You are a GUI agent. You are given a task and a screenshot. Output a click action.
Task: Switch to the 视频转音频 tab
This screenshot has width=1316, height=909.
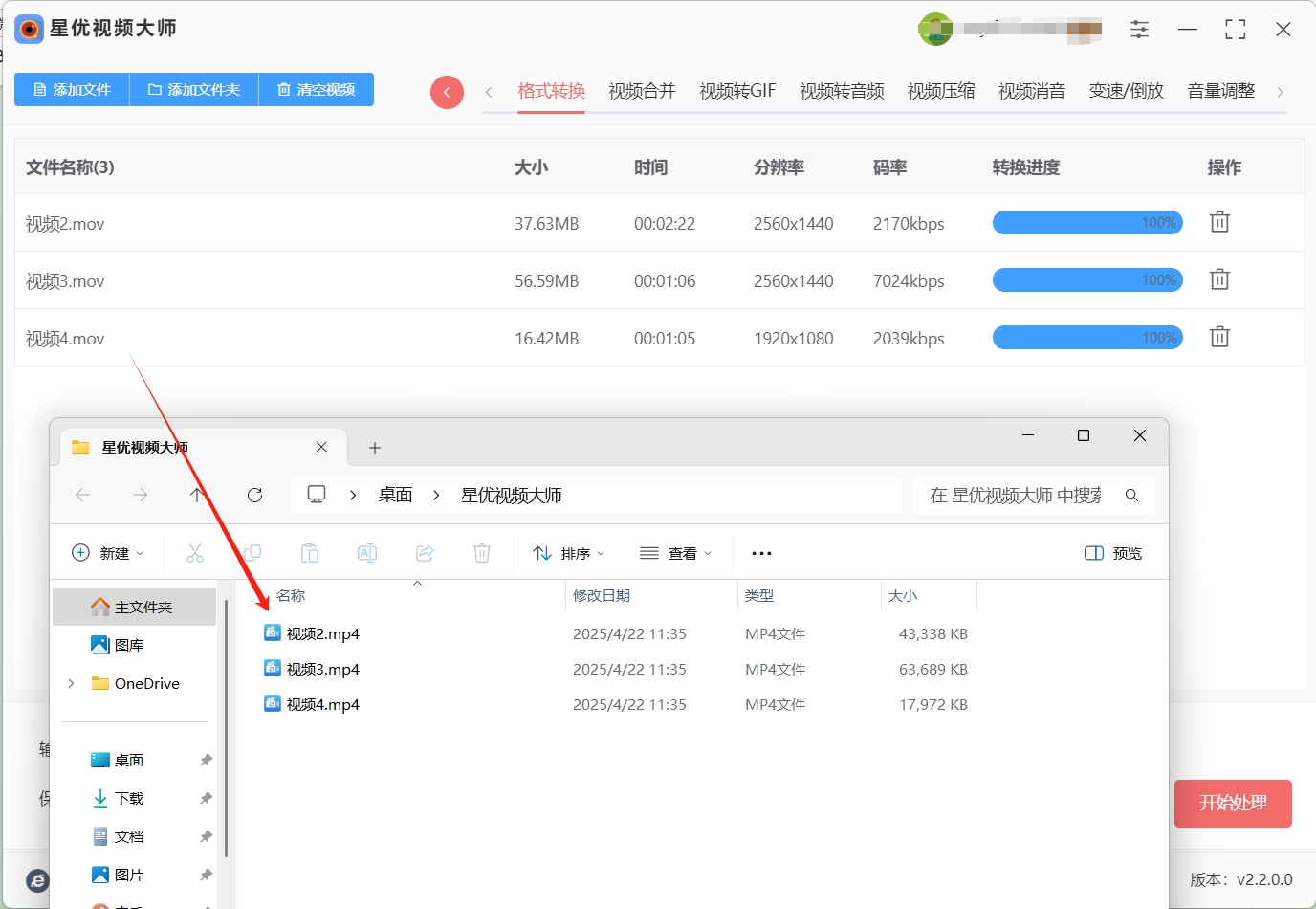coord(842,91)
